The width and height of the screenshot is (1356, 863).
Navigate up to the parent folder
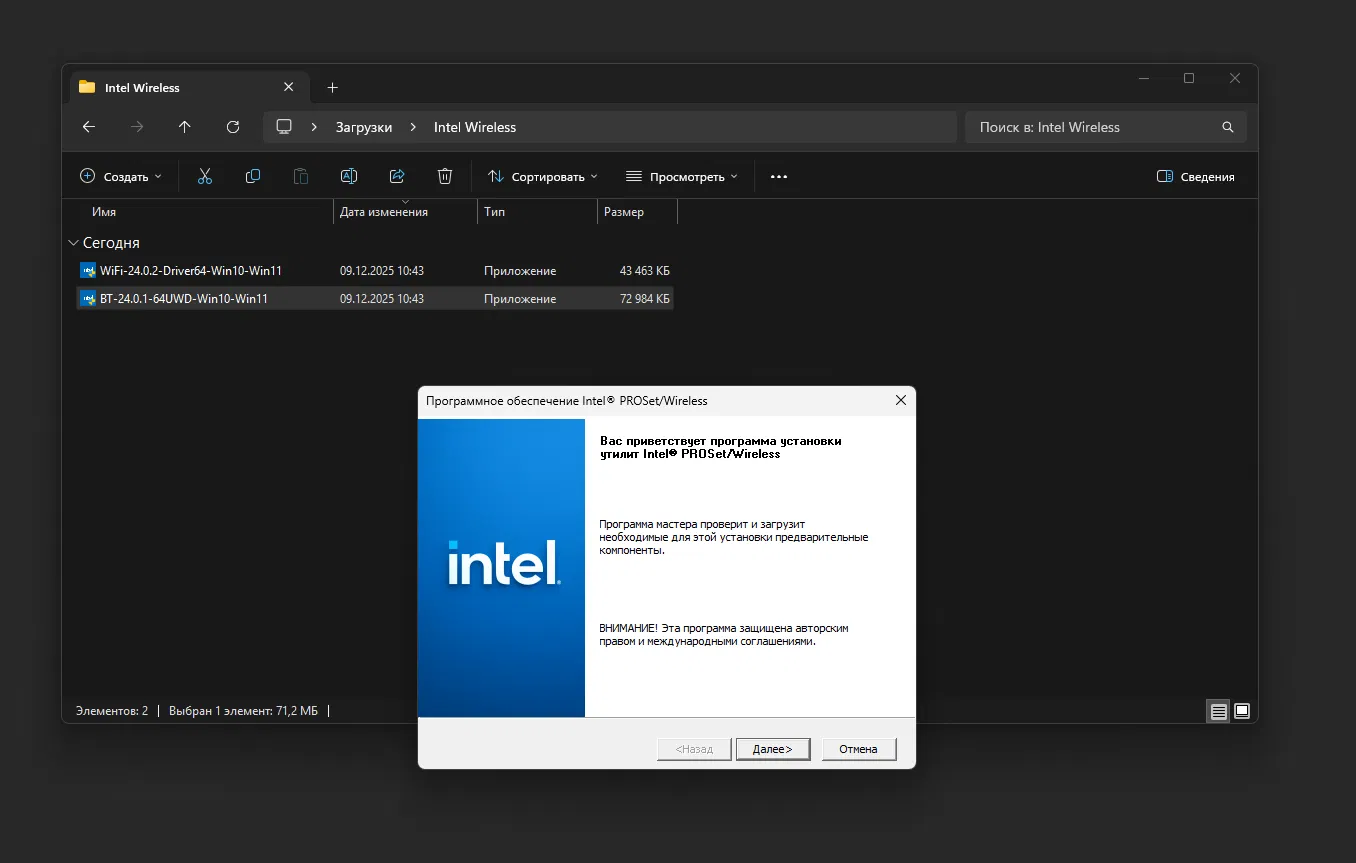(x=185, y=127)
